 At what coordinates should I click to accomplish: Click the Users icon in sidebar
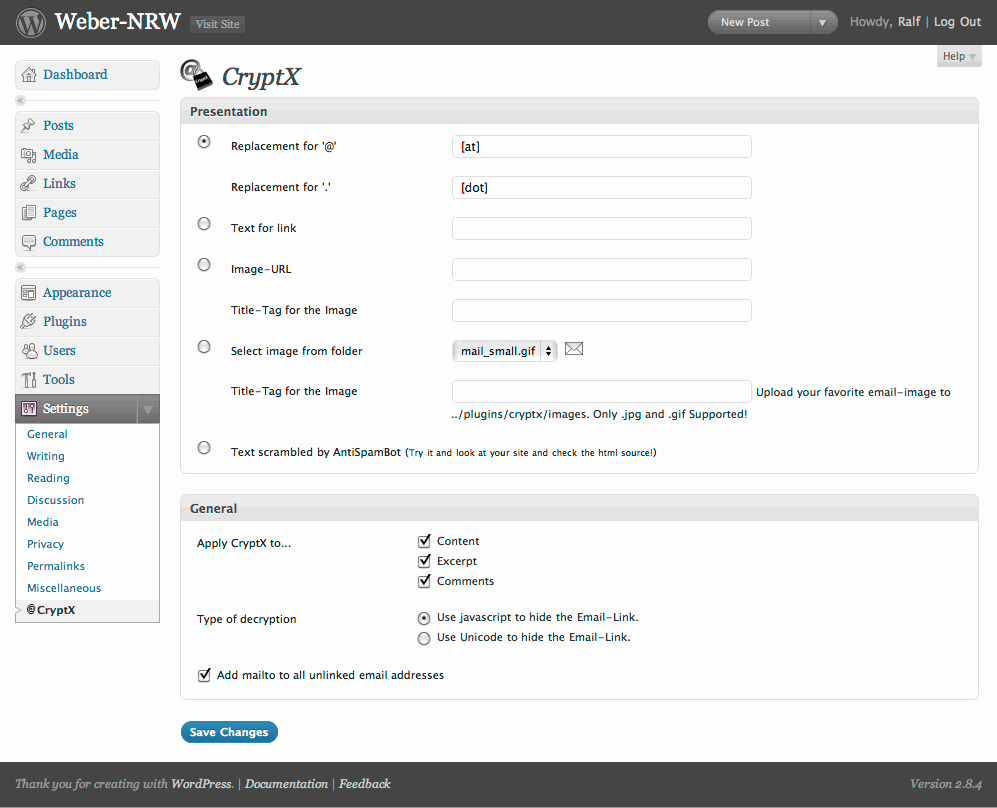tap(29, 350)
